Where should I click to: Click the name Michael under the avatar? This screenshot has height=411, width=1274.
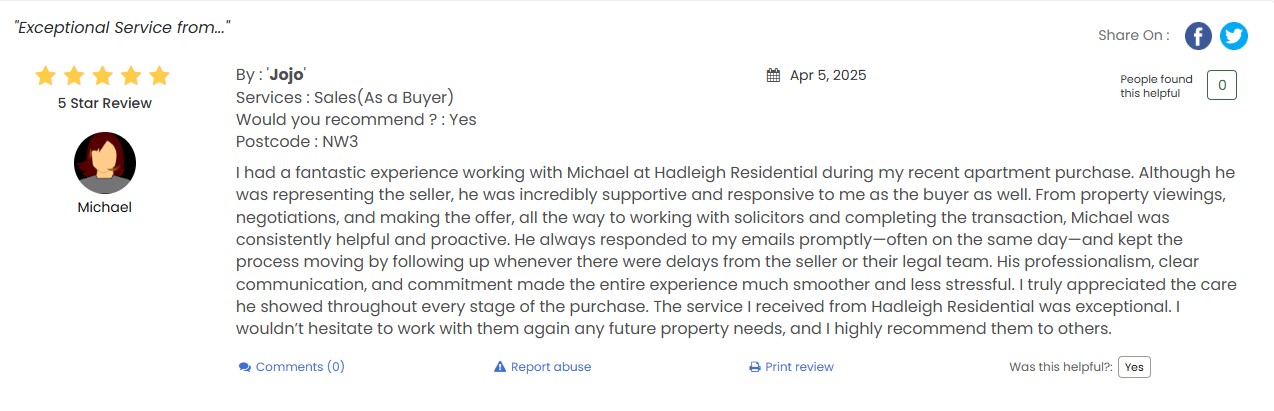pos(105,207)
